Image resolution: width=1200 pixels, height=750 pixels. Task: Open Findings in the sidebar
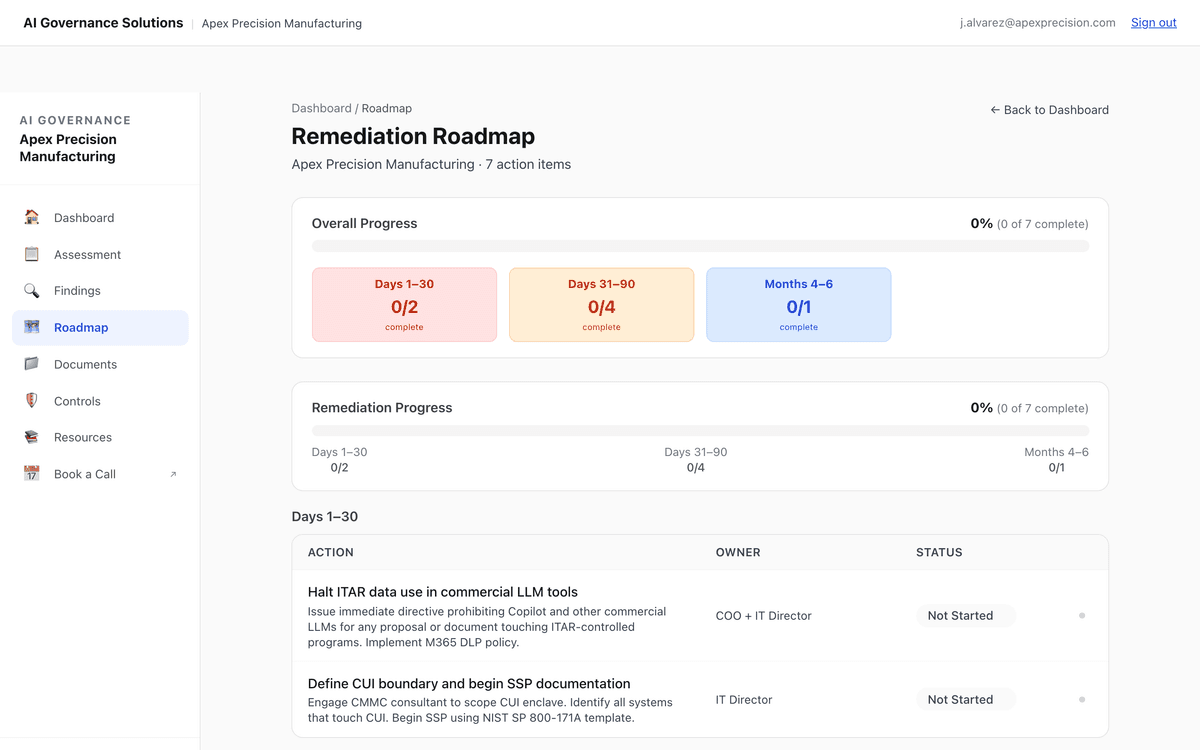coord(100,290)
